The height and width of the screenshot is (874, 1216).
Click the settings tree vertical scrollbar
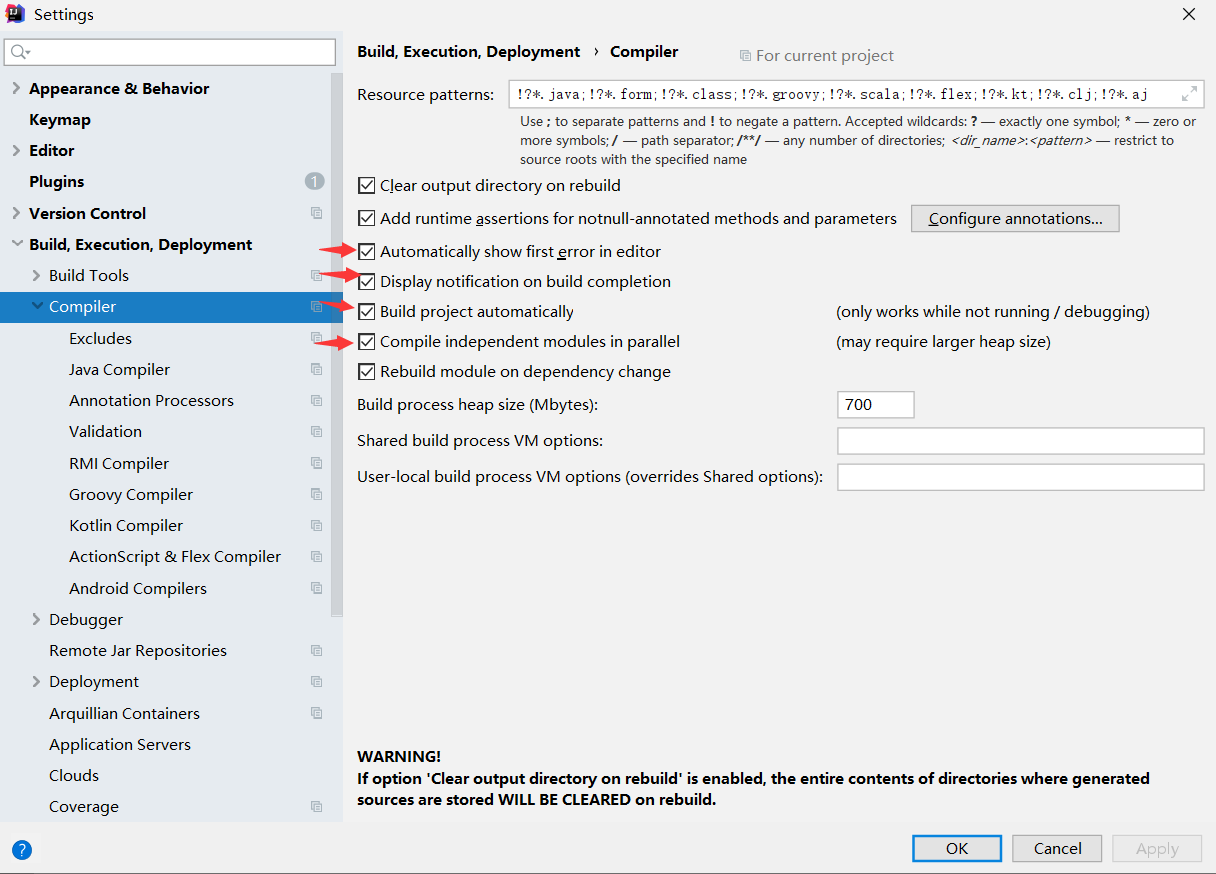[337, 345]
